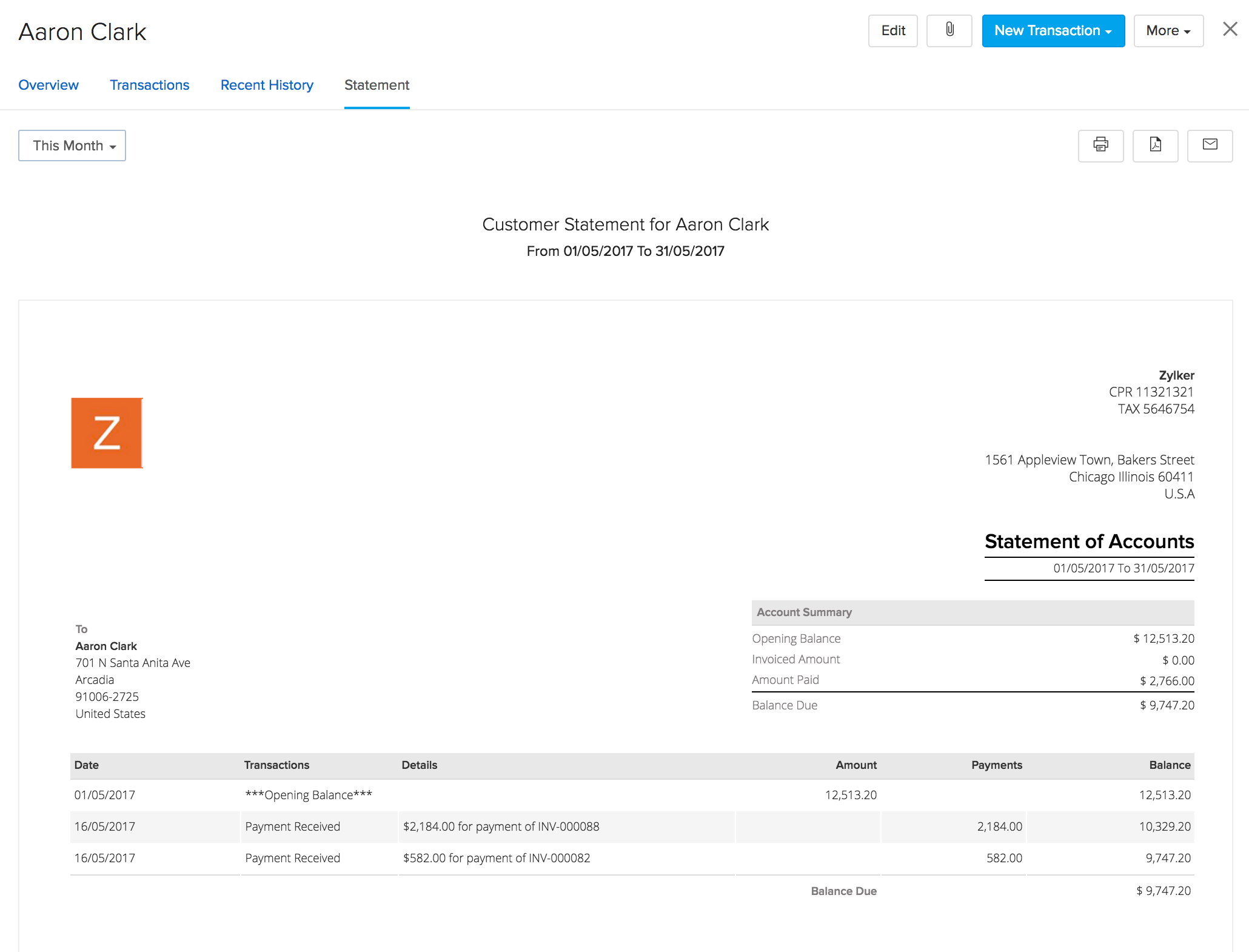Click Recent History tab navigation link

266,85
